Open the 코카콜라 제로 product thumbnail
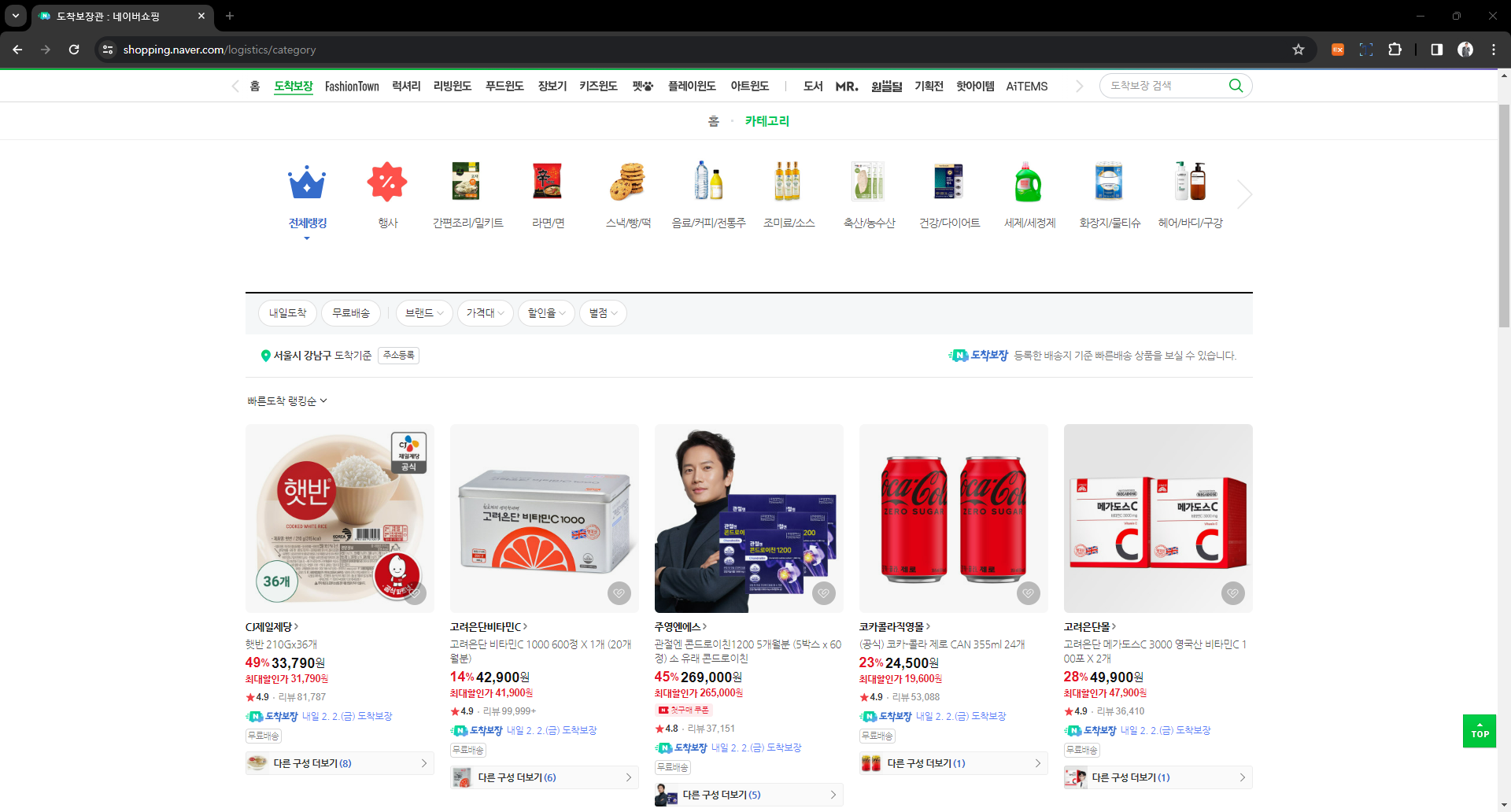The image size is (1511, 812). coord(954,519)
